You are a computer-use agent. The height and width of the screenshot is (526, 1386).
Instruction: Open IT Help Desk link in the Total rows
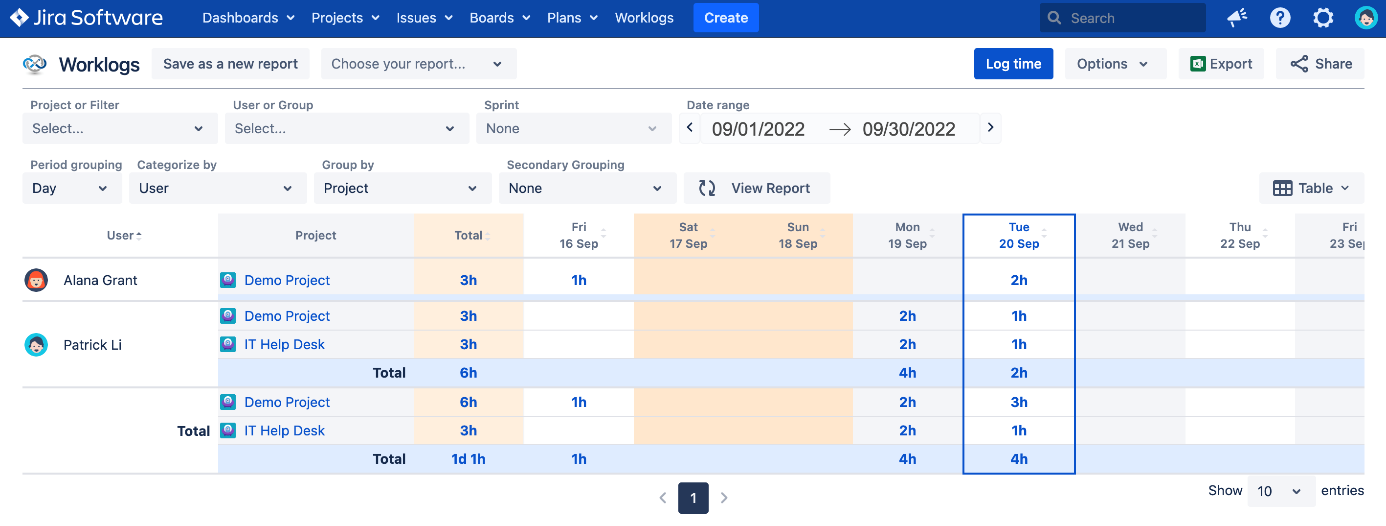point(285,430)
